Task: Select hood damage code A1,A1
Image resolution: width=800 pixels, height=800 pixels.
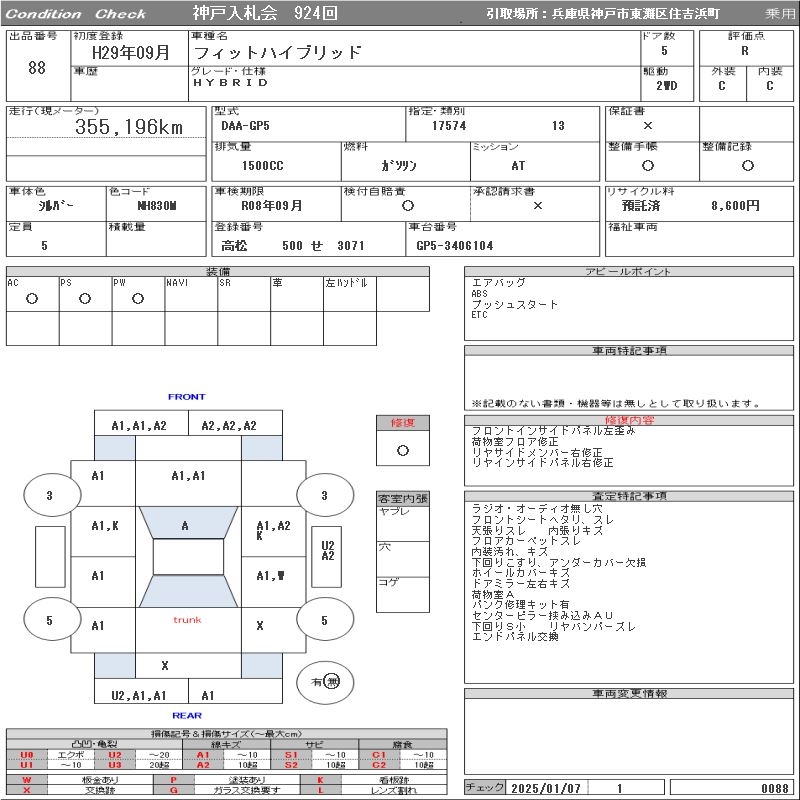Action: [188, 476]
